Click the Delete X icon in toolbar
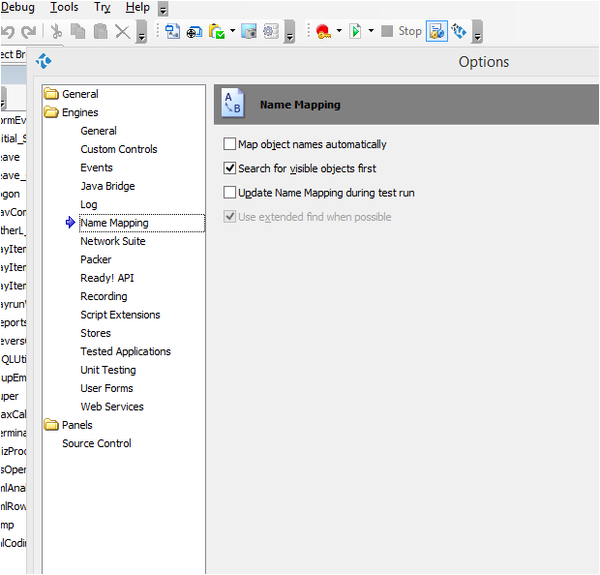600x575 pixels. pos(122,31)
